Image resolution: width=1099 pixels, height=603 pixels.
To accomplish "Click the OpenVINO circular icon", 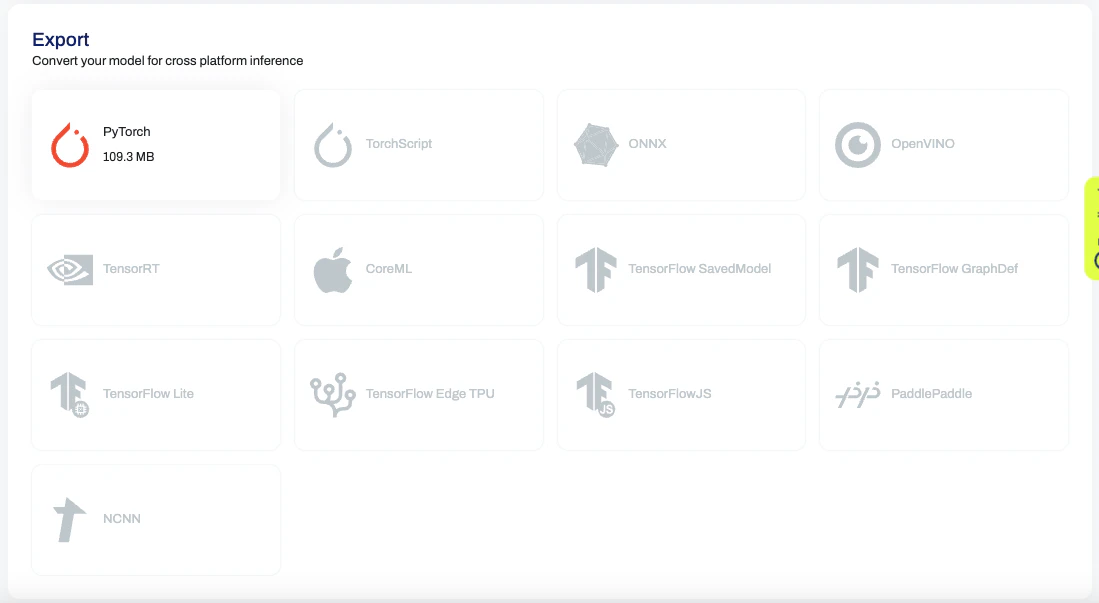I will click(x=858, y=144).
